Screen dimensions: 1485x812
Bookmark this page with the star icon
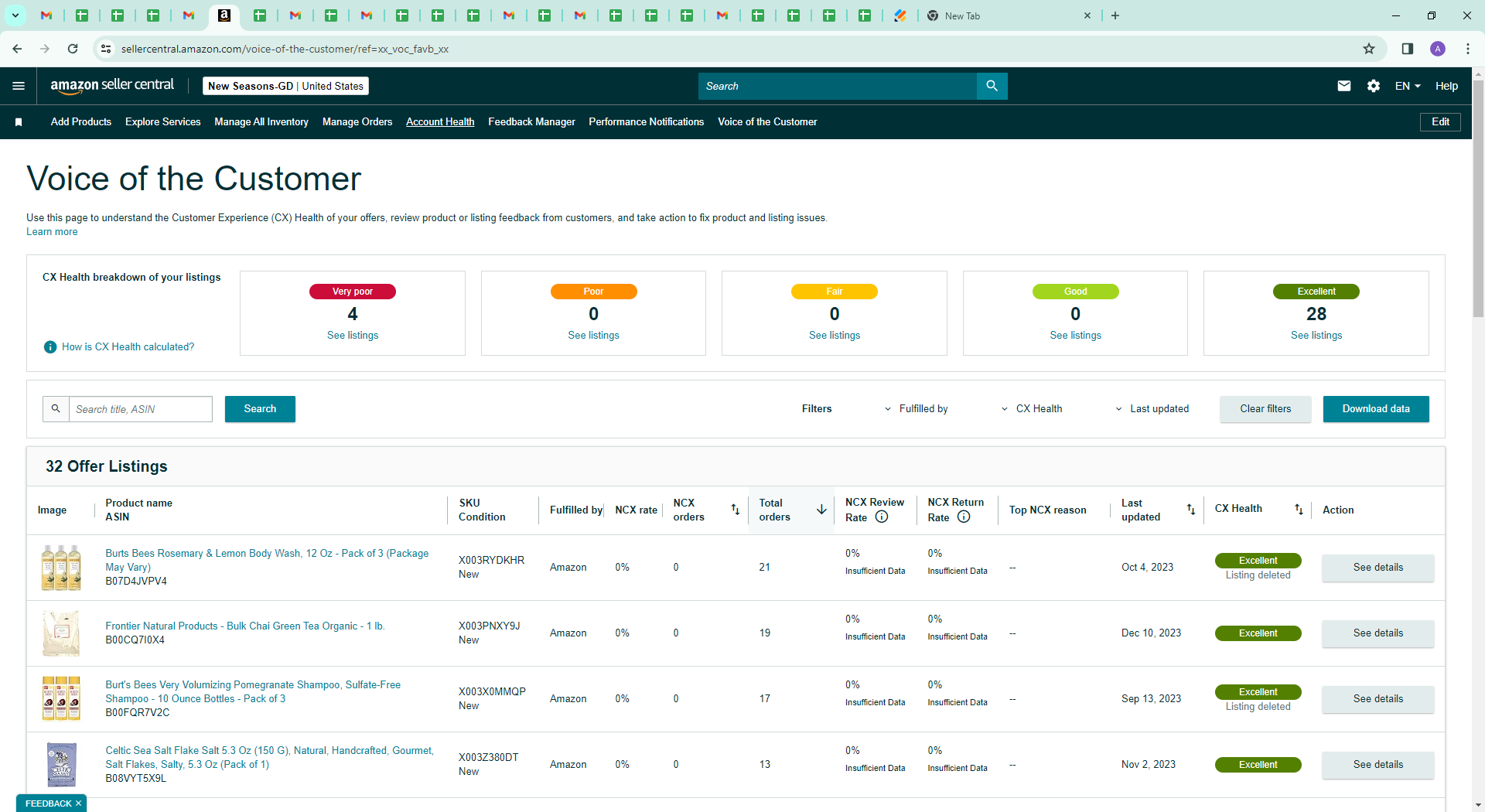(1369, 49)
